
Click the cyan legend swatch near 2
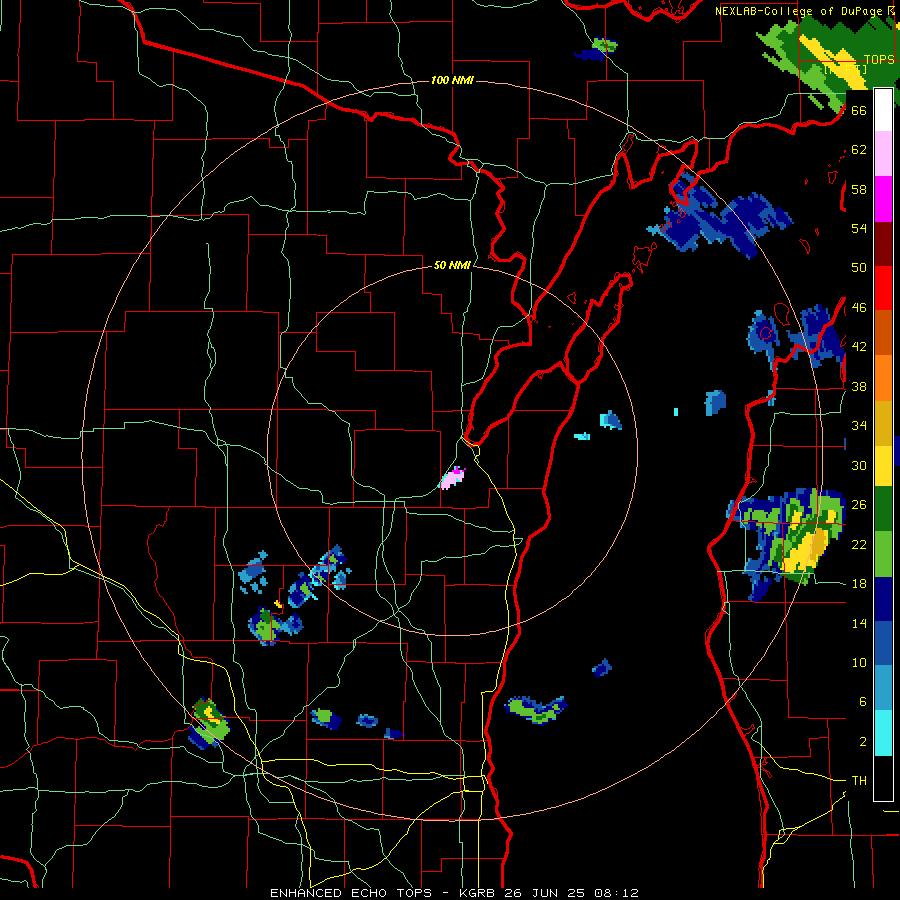tap(883, 733)
